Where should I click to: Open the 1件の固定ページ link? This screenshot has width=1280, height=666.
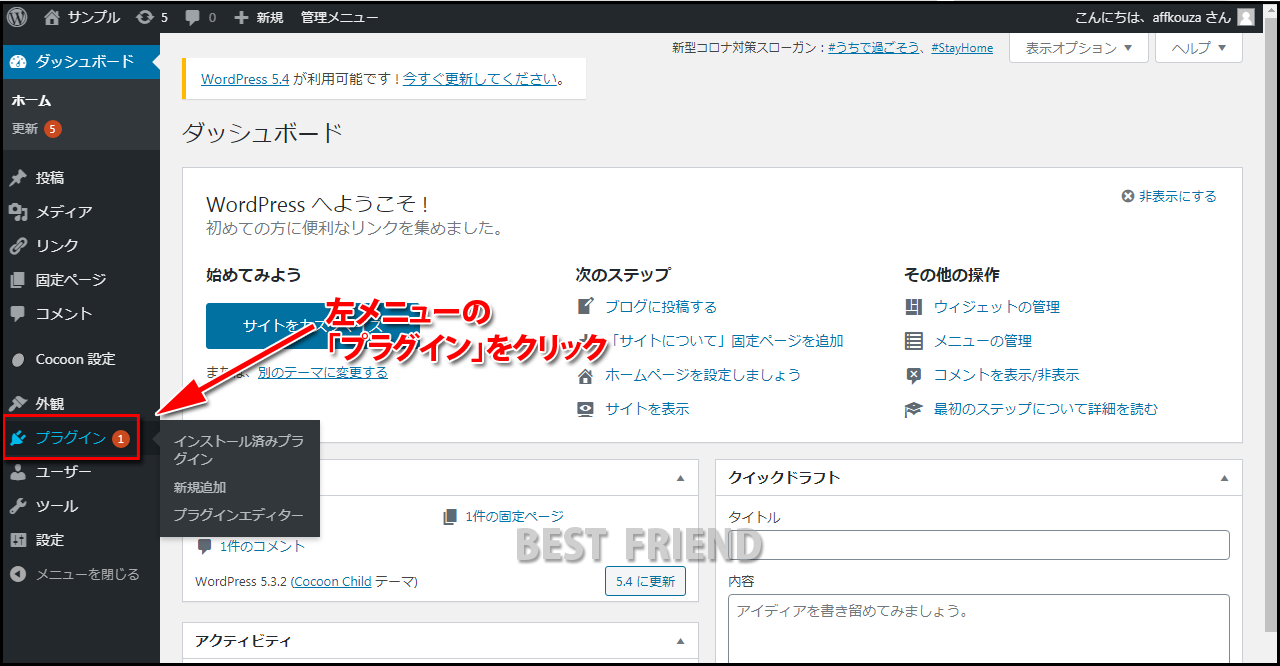point(514,516)
